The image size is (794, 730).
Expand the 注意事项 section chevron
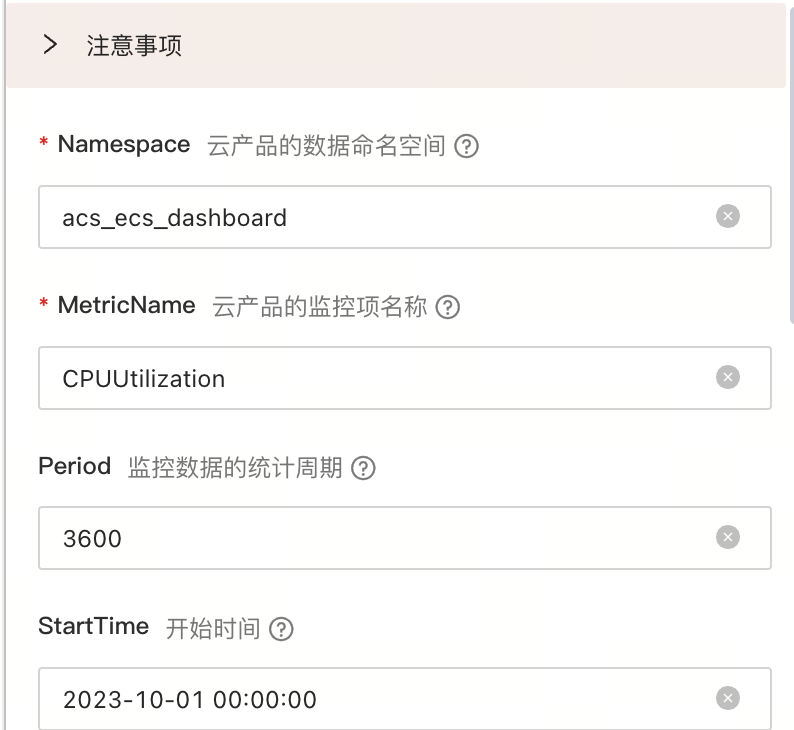51,45
